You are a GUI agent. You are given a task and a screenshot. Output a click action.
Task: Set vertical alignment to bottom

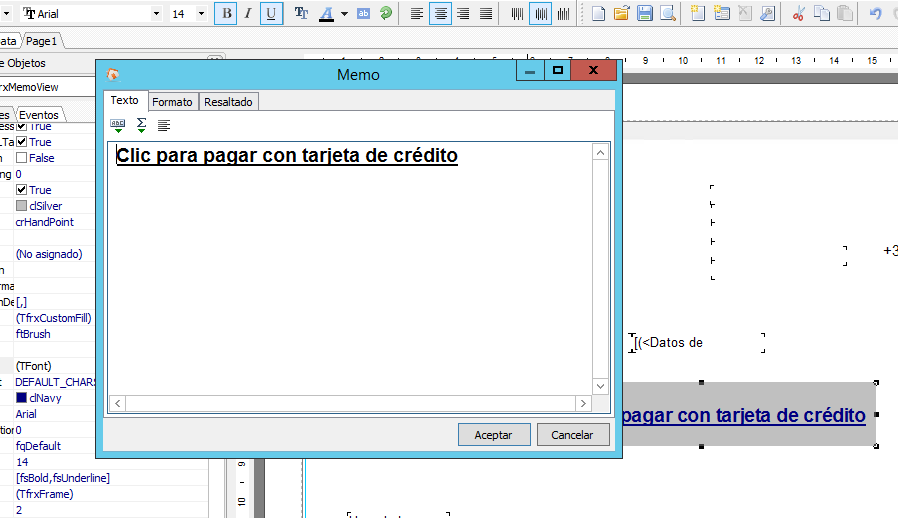[564, 13]
